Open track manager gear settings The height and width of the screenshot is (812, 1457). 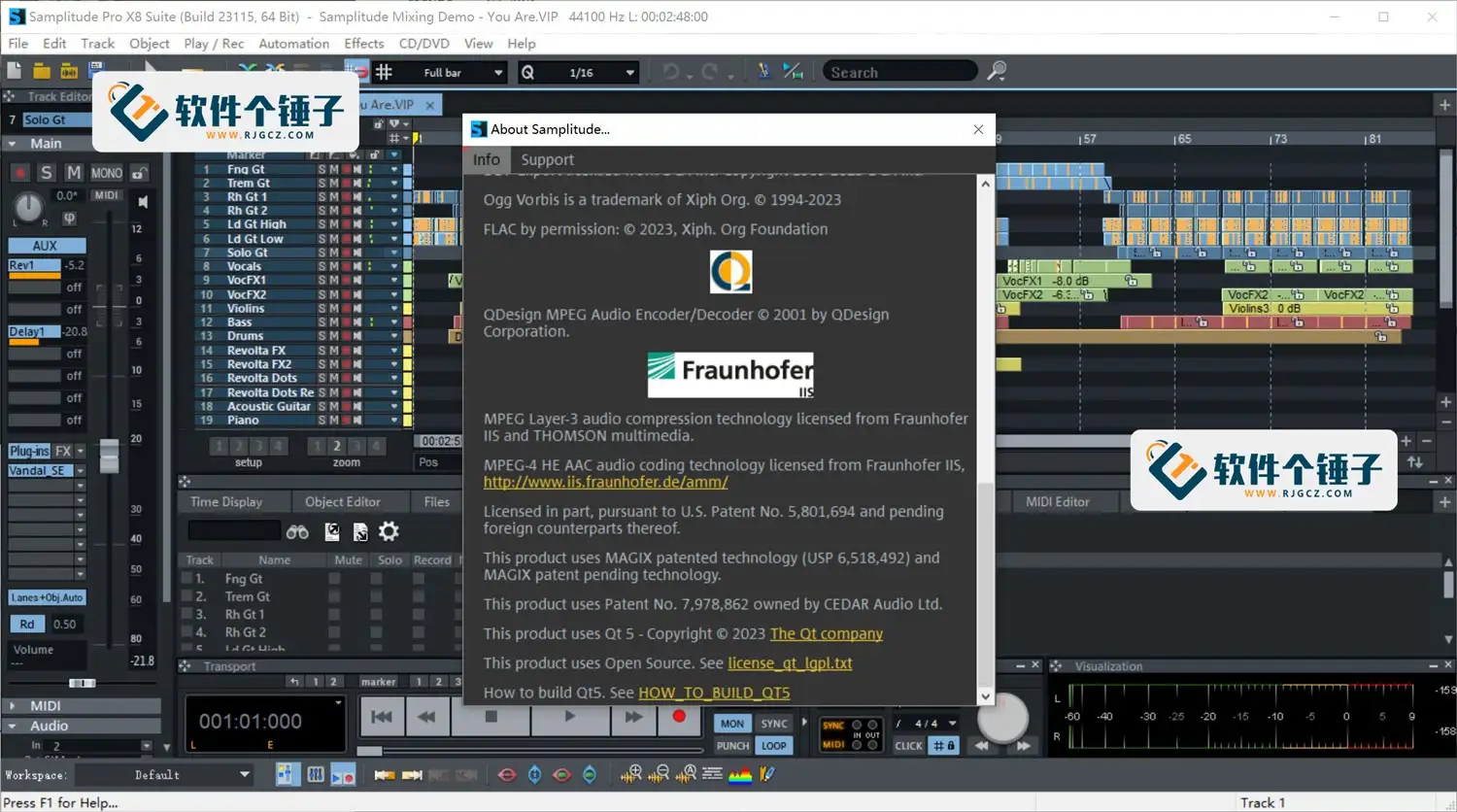[x=389, y=531]
